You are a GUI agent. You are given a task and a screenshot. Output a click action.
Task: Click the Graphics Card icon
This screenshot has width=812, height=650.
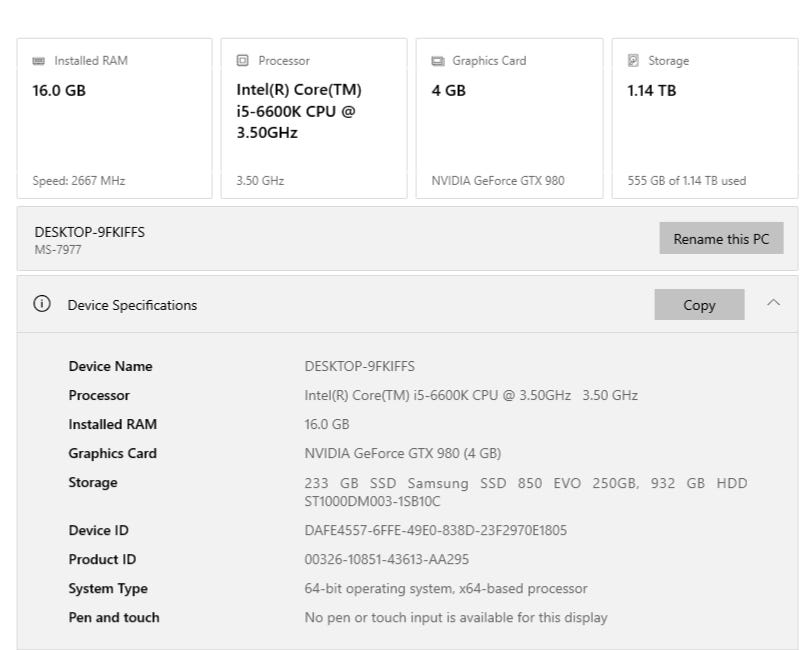click(x=438, y=61)
